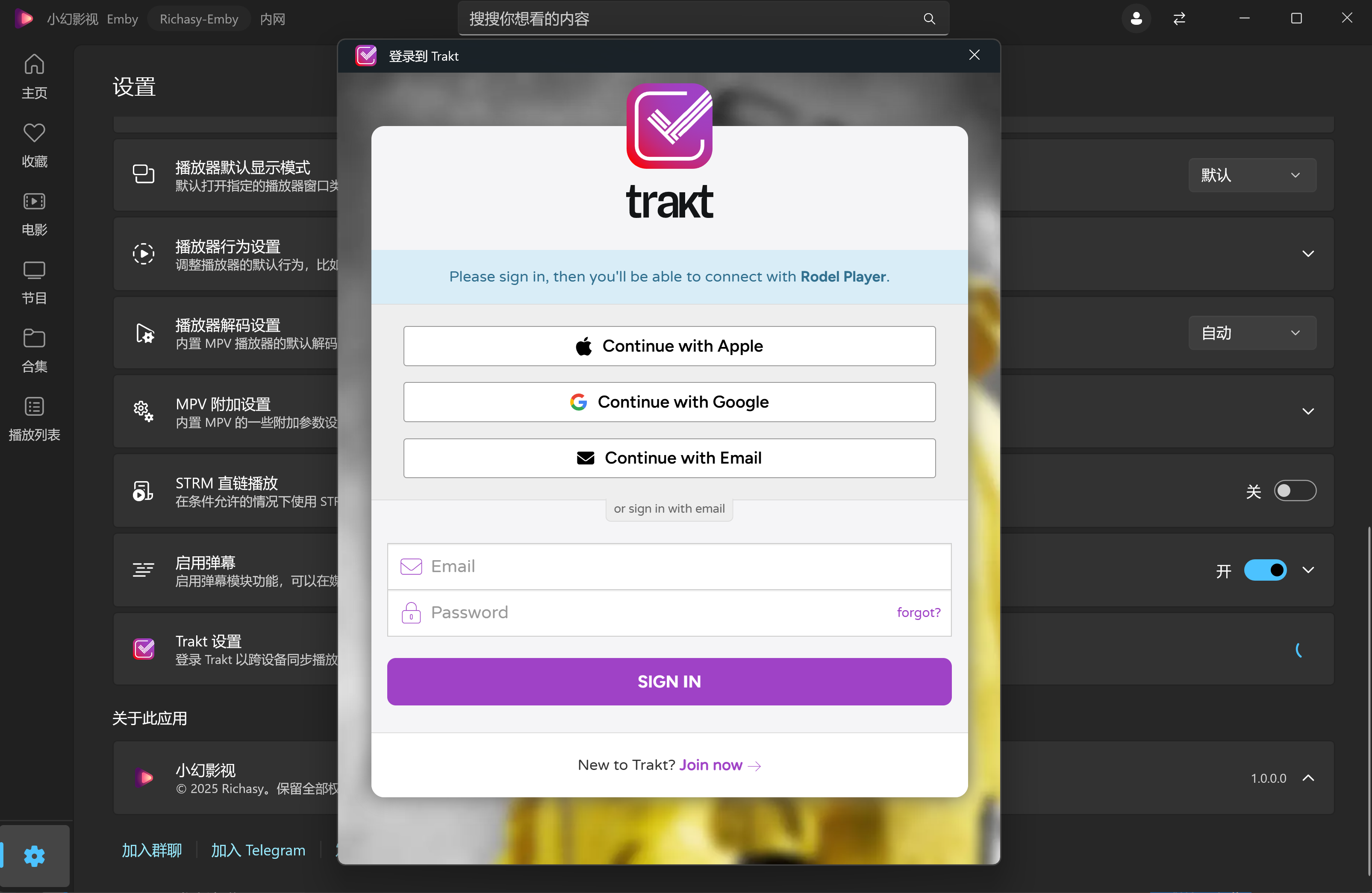Image resolution: width=1372 pixels, height=893 pixels.
Task: Click the 设置 page title
Action: pos(134,87)
